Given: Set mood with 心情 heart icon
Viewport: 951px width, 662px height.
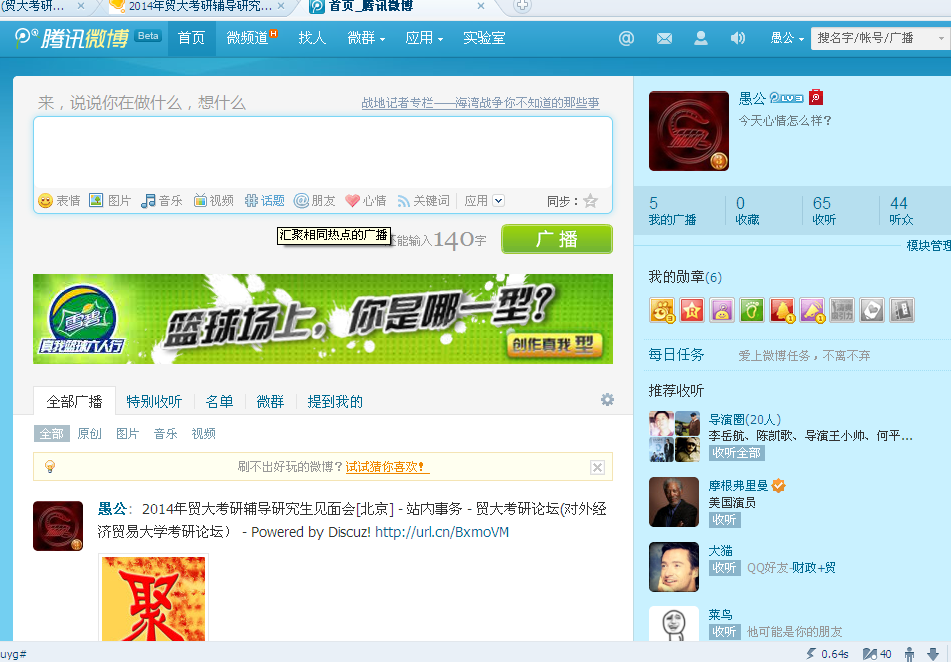Looking at the screenshot, I should point(365,201).
